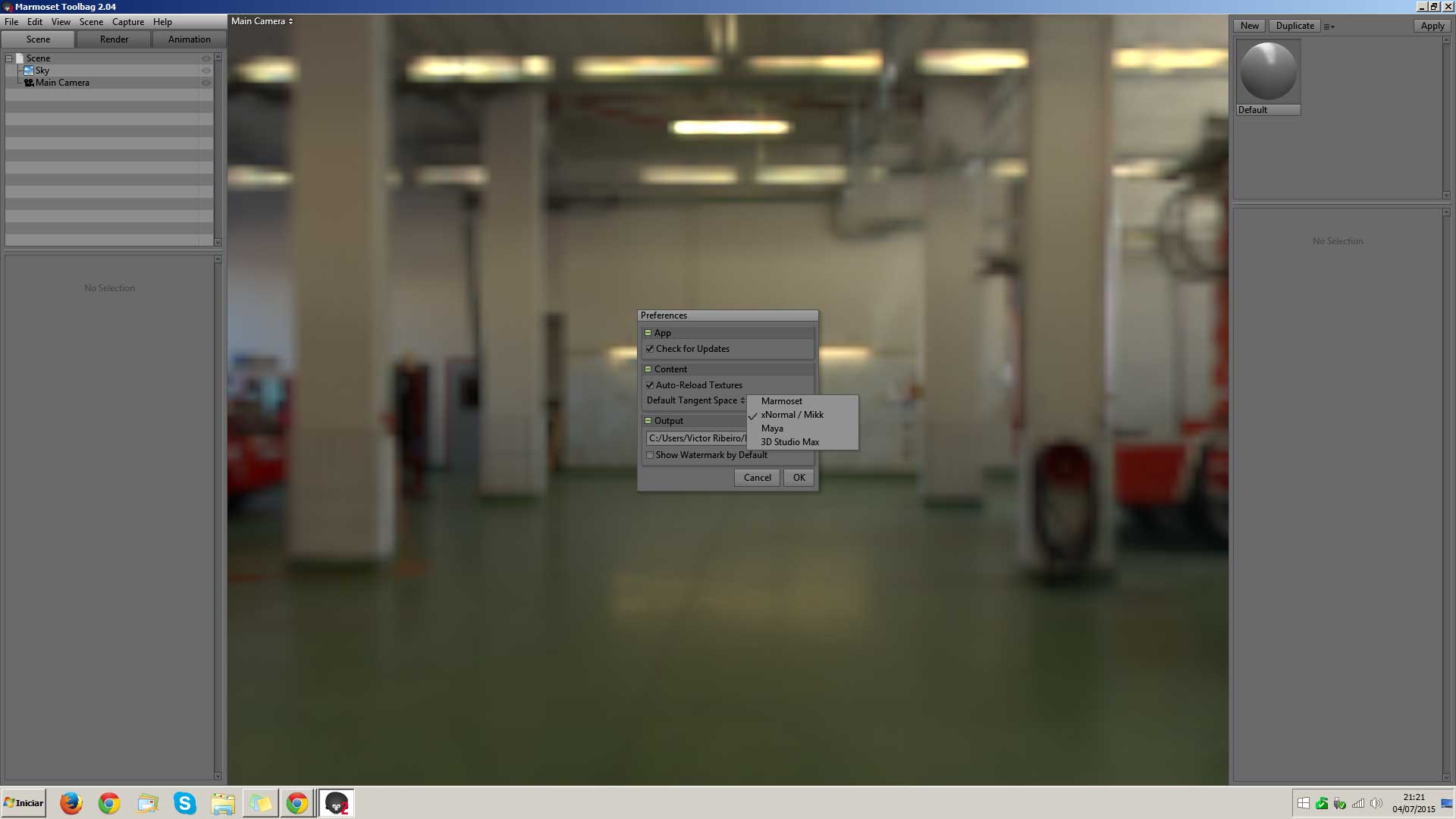Image resolution: width=1456 pixels, height=819 pixels.
Task: Click the output path input field
Action: [x=697, y=438]
